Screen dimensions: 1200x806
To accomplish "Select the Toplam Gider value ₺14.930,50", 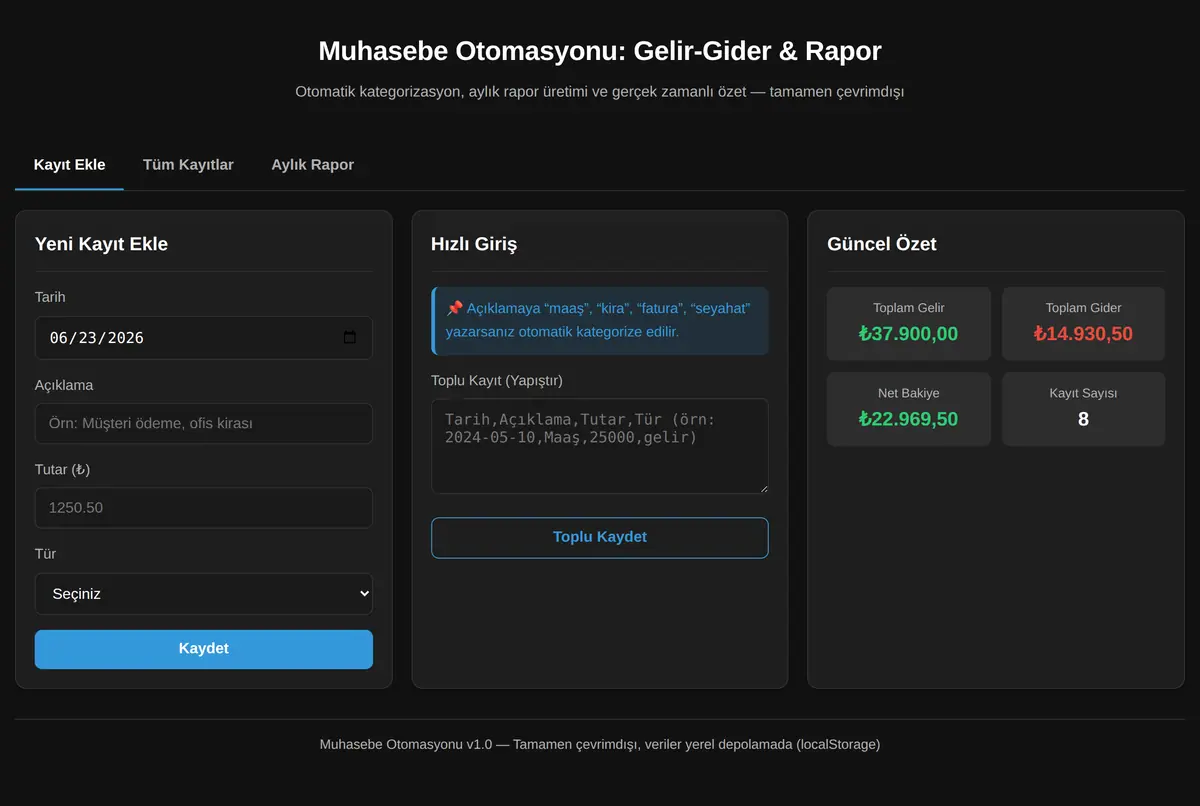I will (x=1083, y=334).
